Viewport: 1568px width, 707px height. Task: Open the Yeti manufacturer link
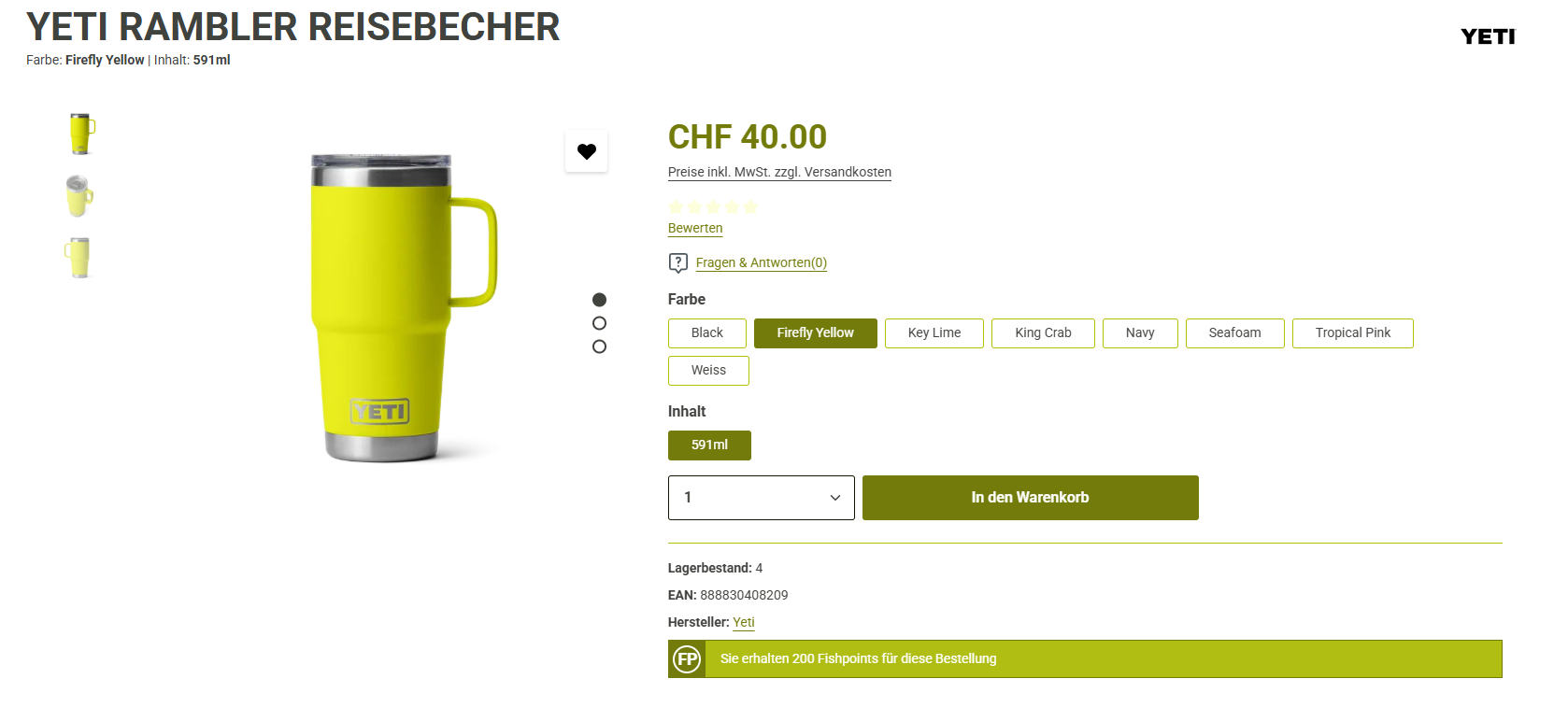pos(744,622)
